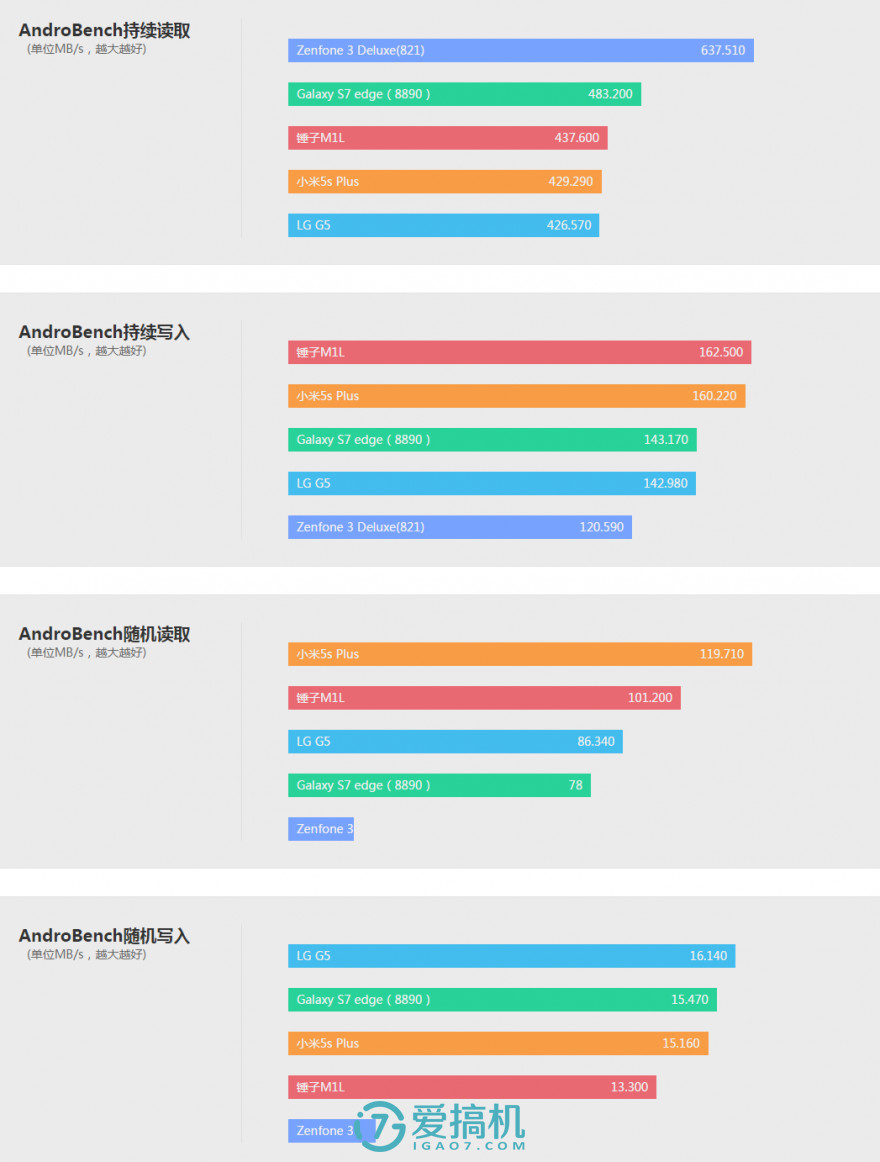Click the AndroBench持续读取 chart title
880x1162 pixels.
click(x=104, y=31)
